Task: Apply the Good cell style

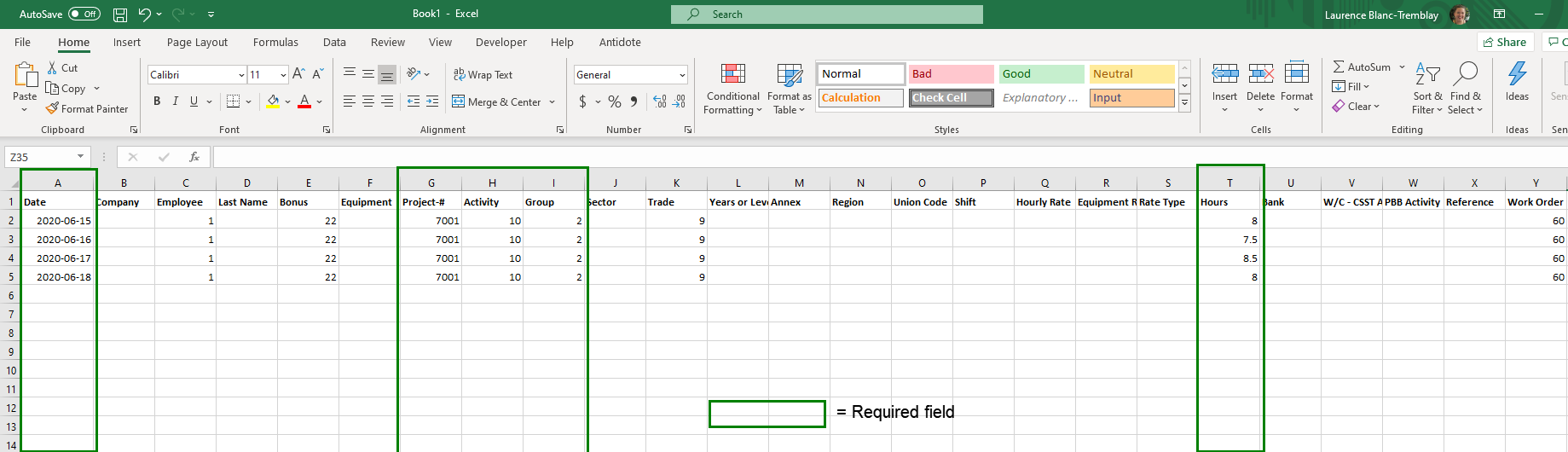Action: (1041, 74)
